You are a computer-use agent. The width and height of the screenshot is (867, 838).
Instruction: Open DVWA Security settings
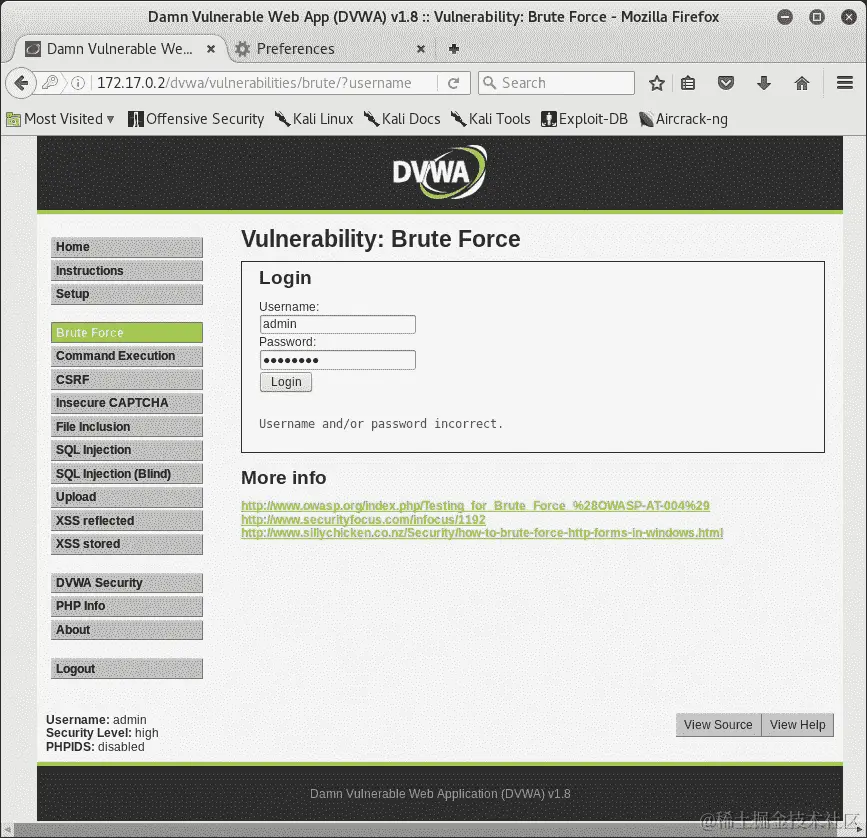point(127,583)
